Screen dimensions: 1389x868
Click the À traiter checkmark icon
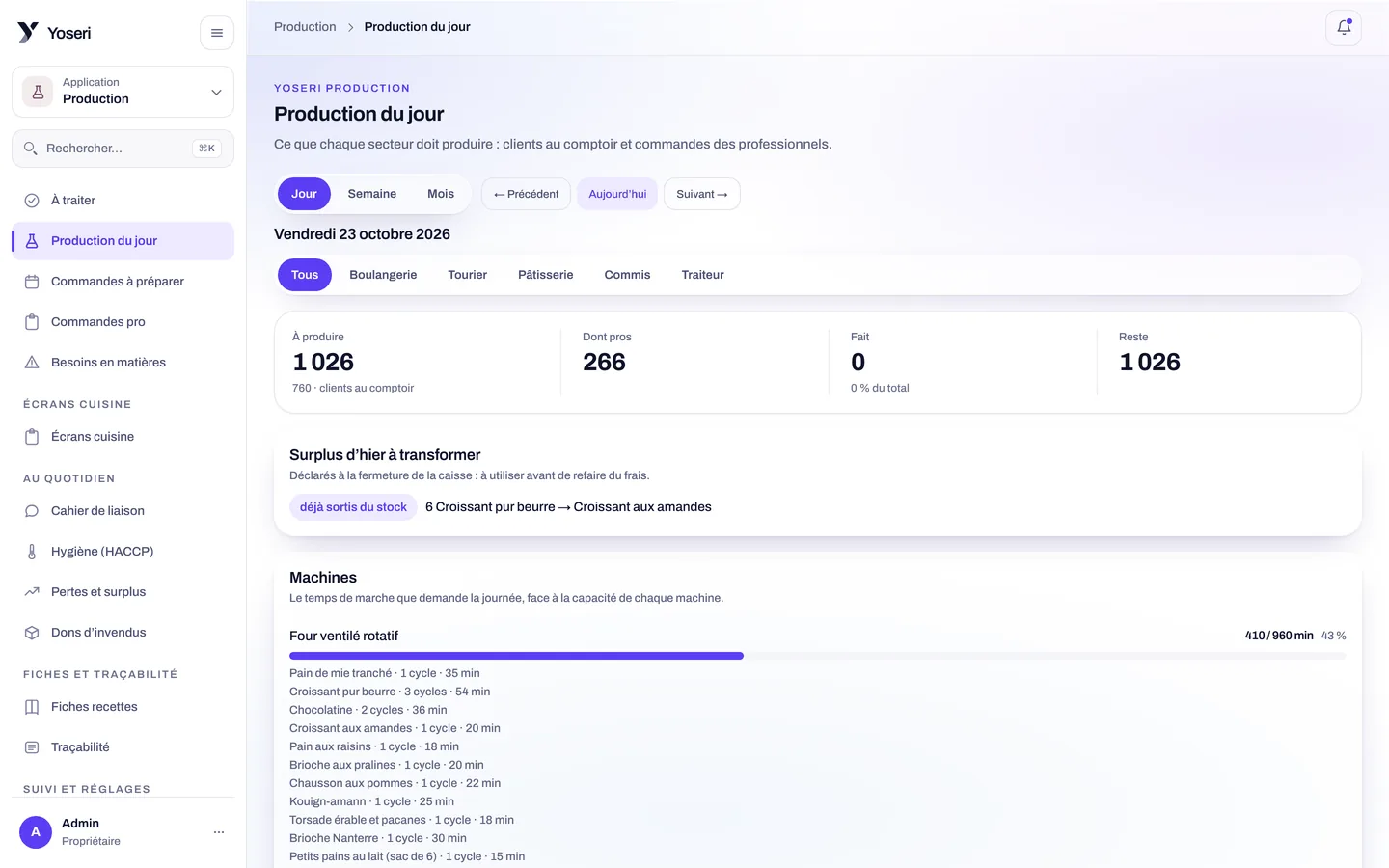tap(32, 201)
